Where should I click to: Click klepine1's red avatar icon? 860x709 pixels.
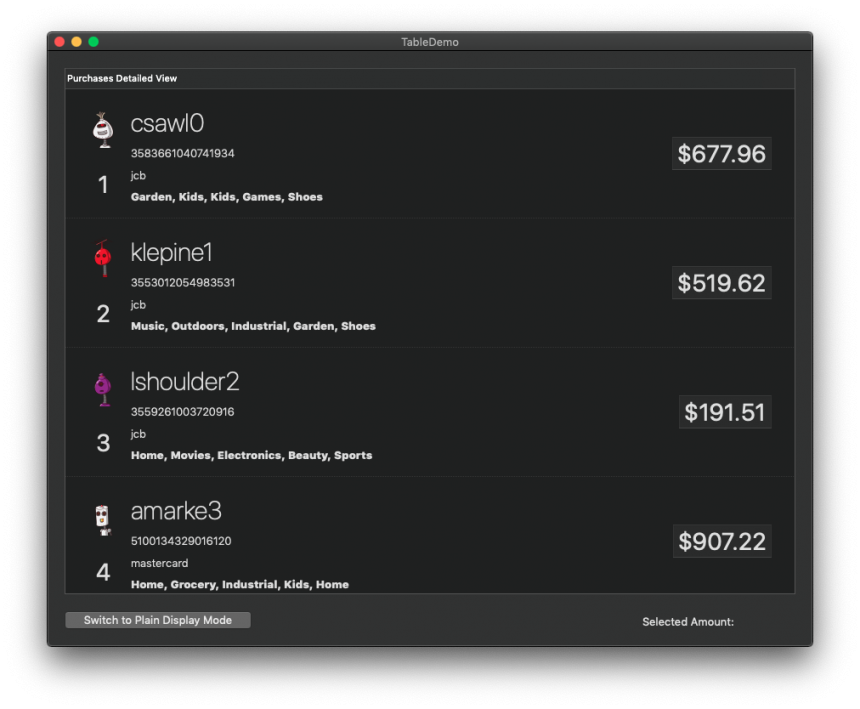point(102,259)
